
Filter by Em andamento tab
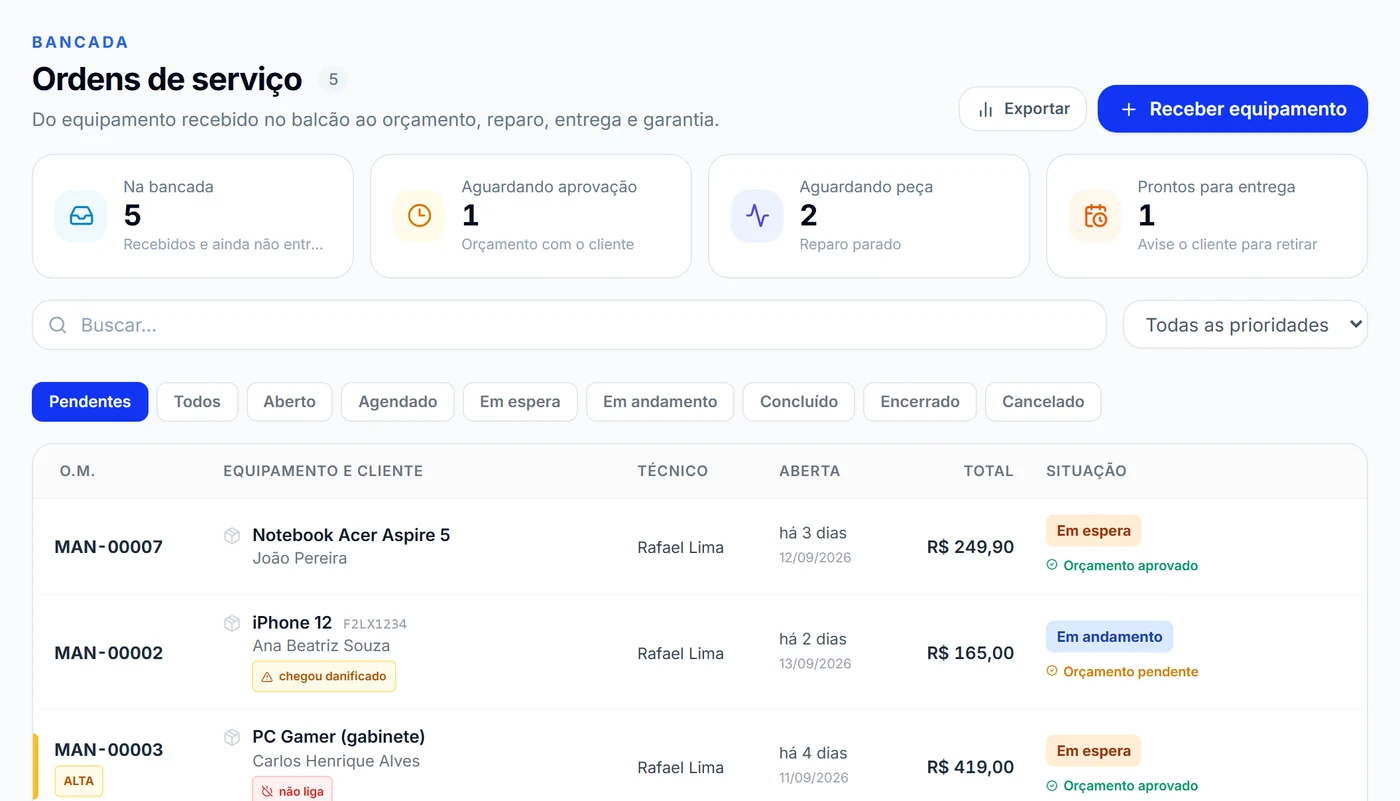[660, 402]
